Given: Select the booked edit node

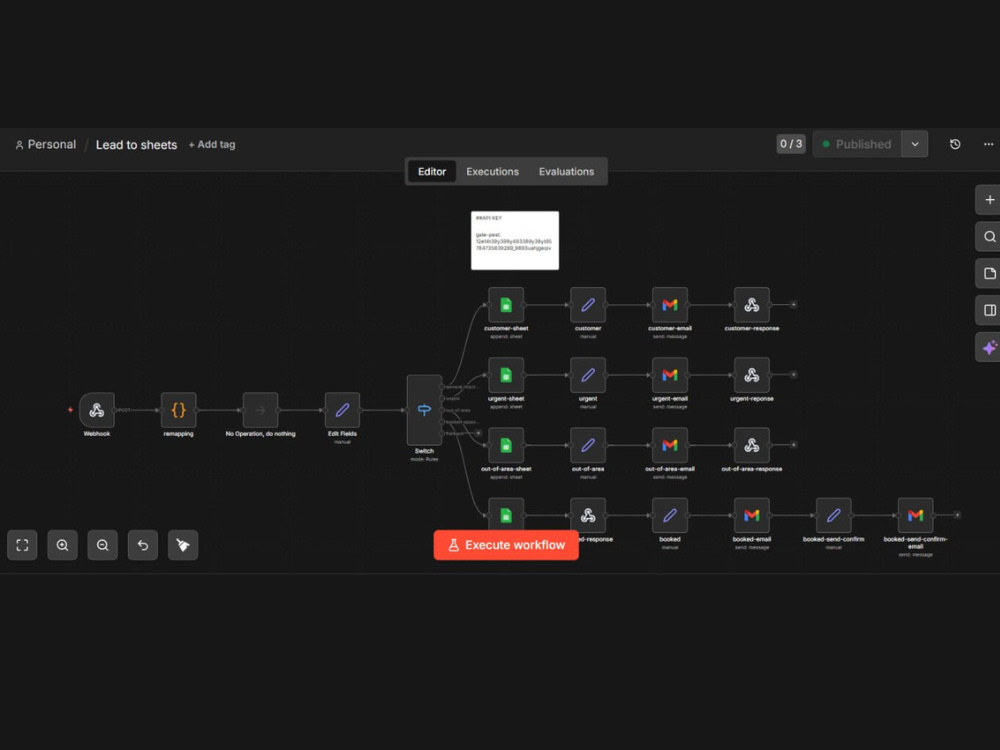Looking at the screenshot, I should pos(670,515).
